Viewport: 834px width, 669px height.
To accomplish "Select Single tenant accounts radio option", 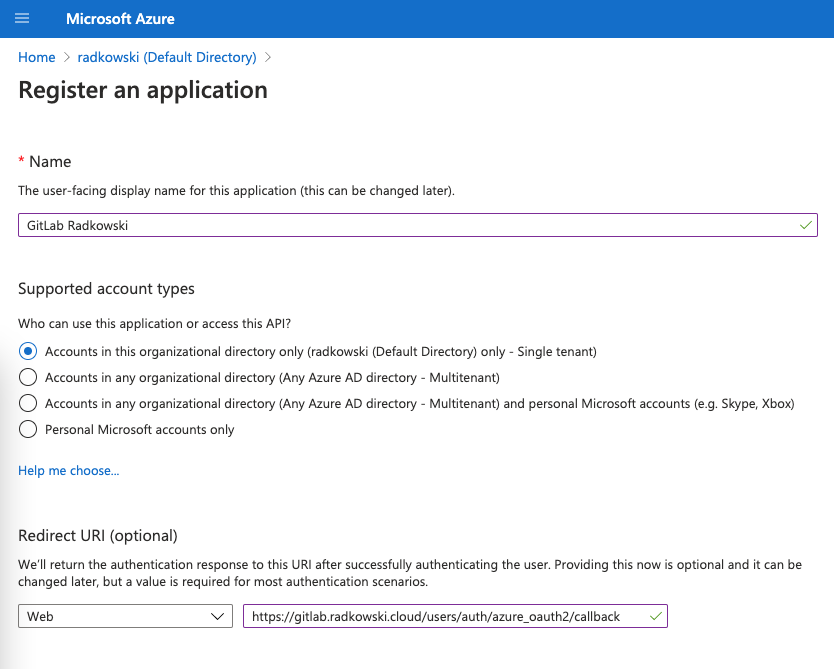I will tap(28, 352).
